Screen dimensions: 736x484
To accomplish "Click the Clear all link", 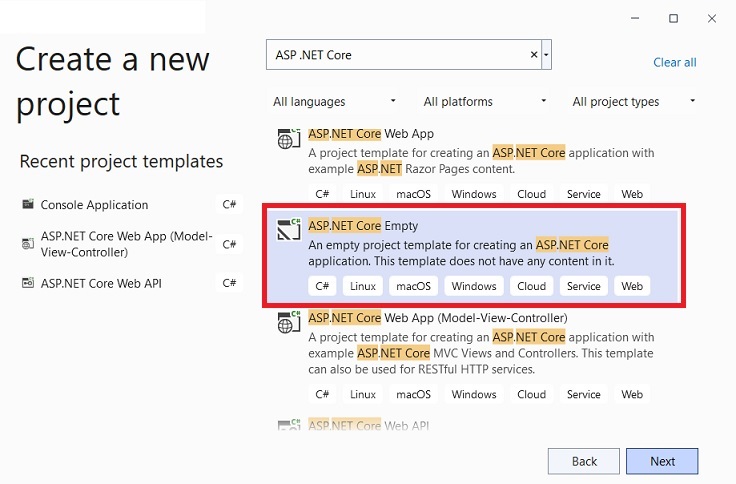I will [x=675, y=62].
